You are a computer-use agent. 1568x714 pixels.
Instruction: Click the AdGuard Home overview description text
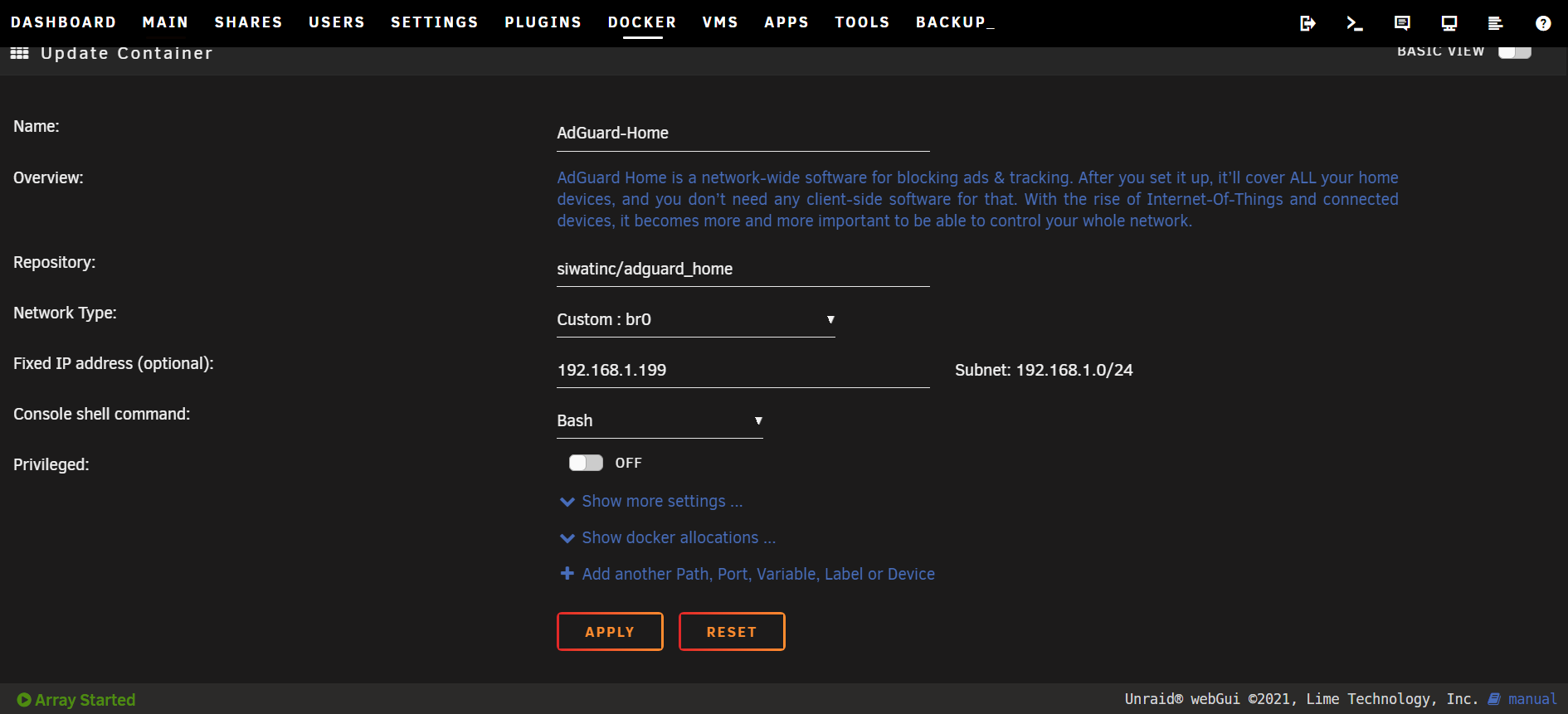point(977,199)
